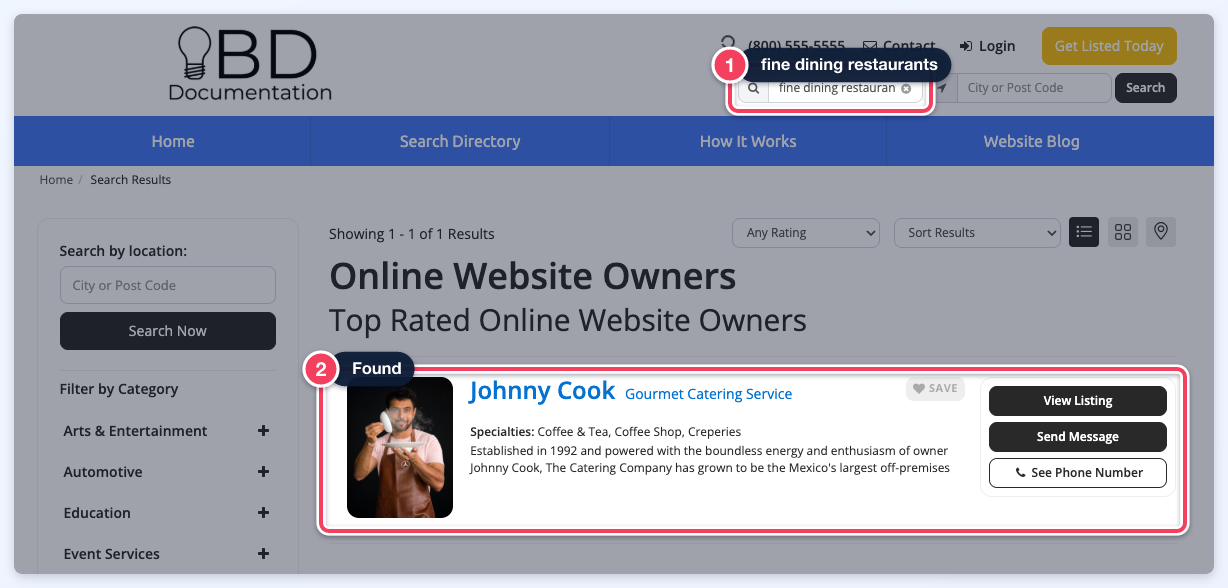Open the Johnny Cook listing name link
The width and height of the screenshot is (1228, 588).
[x=542, y=391]
